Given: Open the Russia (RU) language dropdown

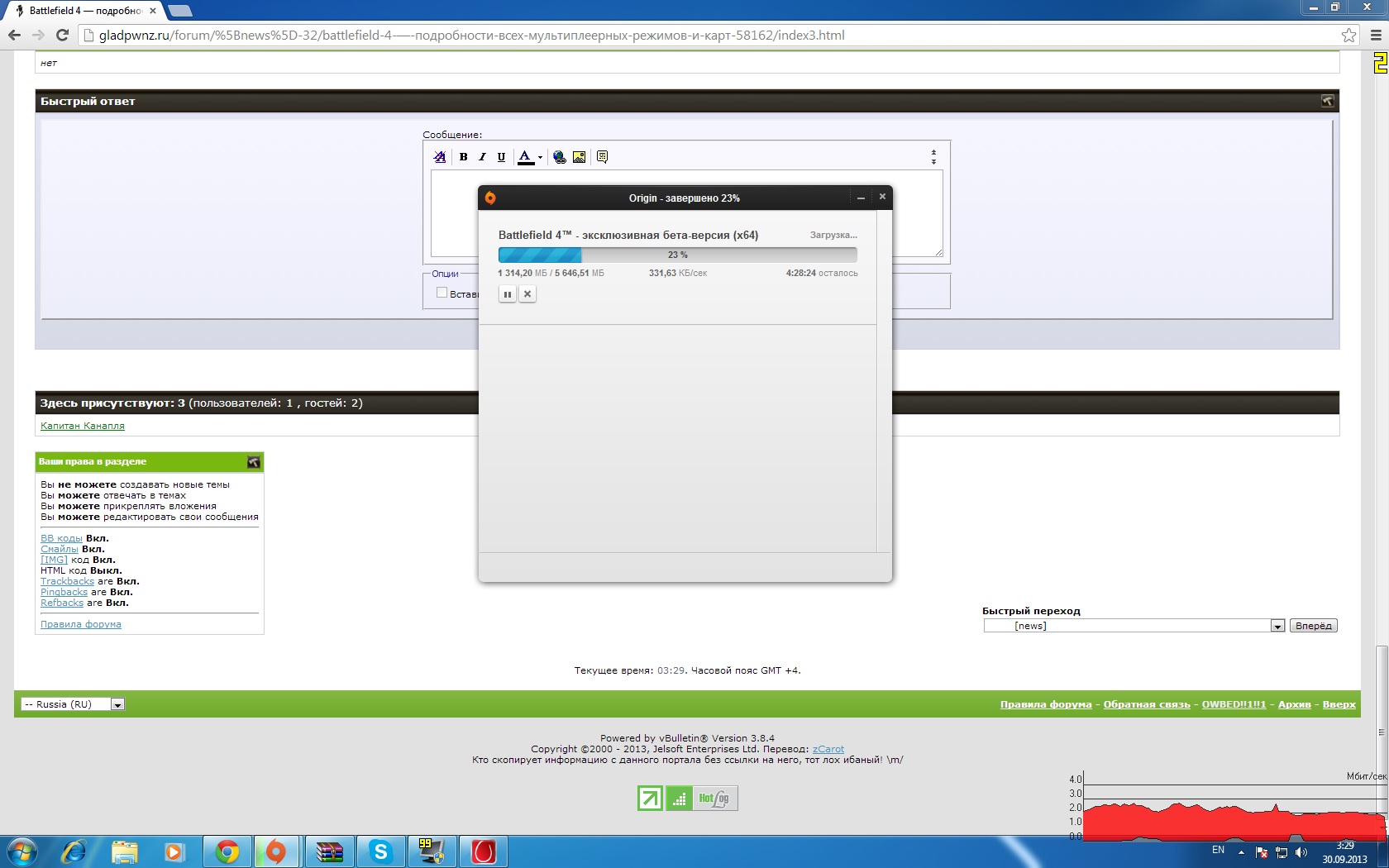Looking at the screenshot, I should pyautogui.click(x=117, y=704).
